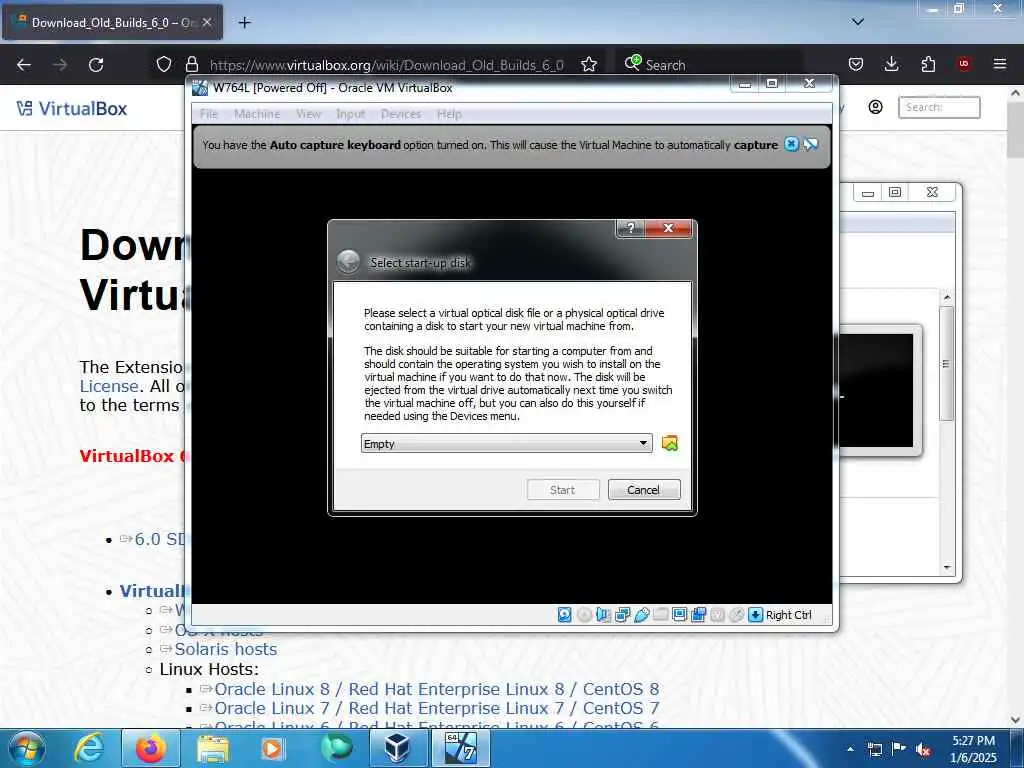Click the audio status bar icon
Viewport: 1024px width, 768px height.
tap(603, 615)
